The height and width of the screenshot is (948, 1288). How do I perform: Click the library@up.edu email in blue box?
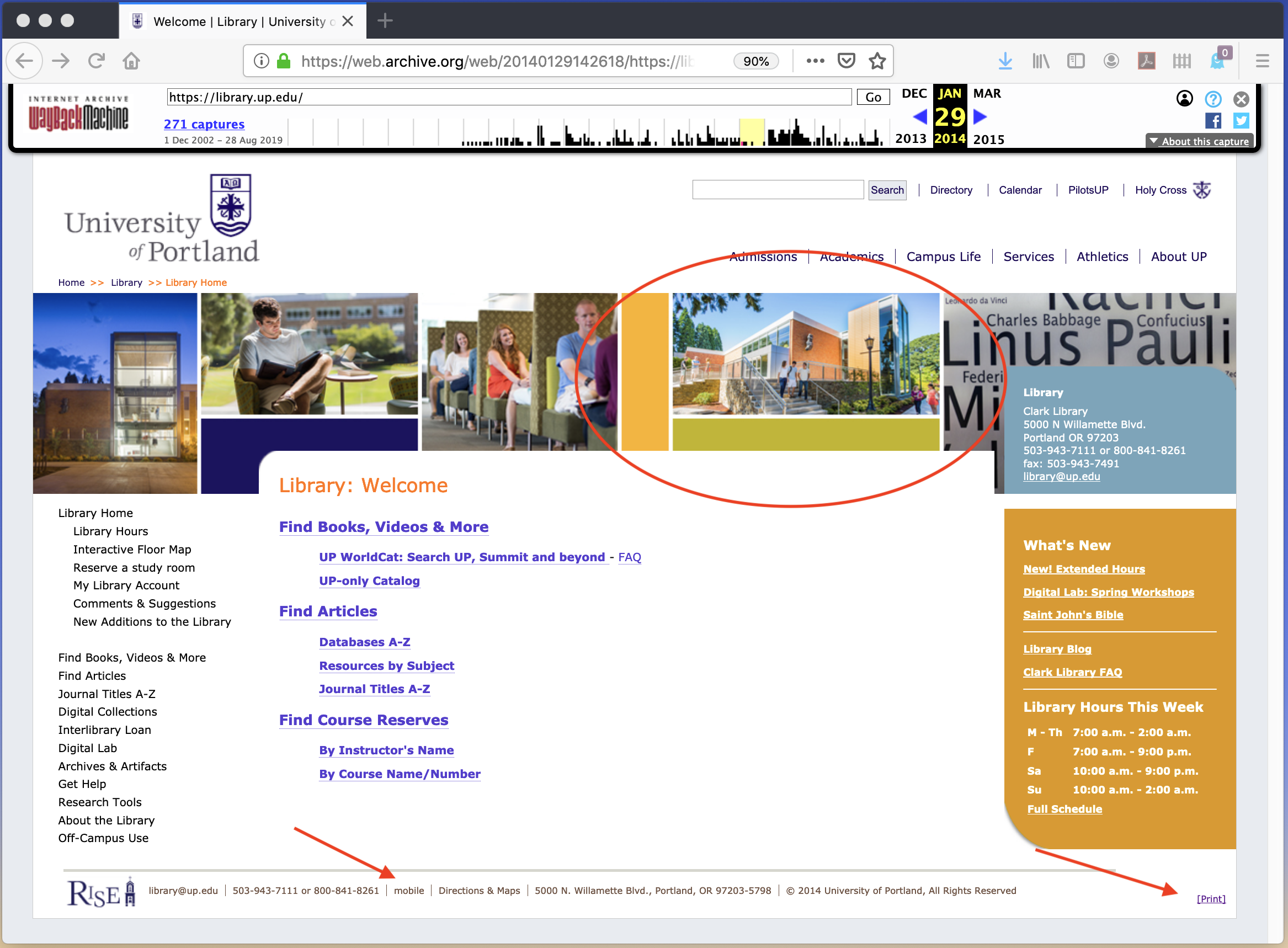1061,476
